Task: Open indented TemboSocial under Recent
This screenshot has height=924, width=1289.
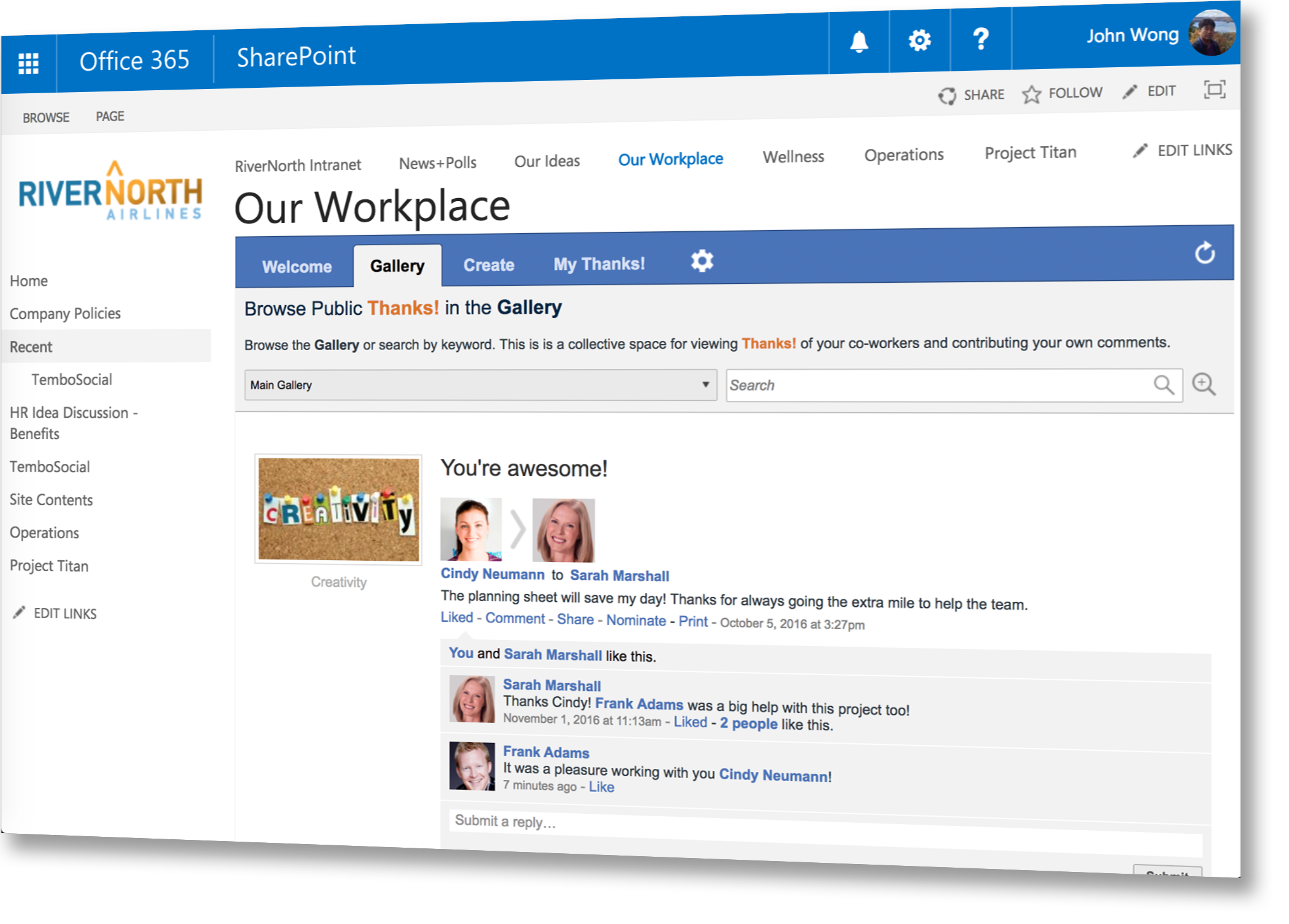Action: (71, 380)
